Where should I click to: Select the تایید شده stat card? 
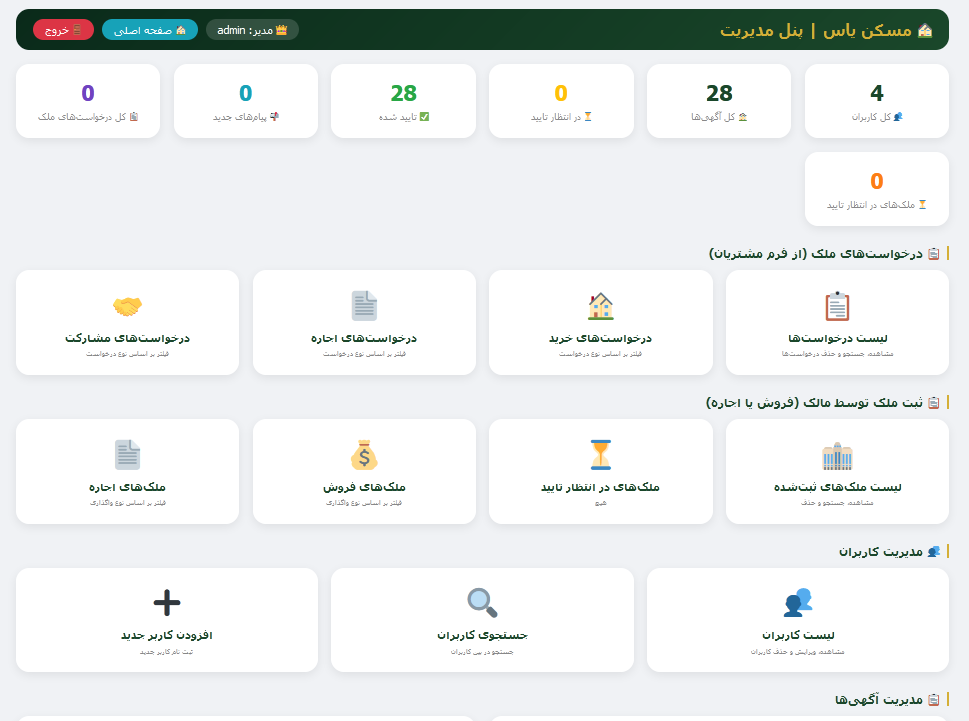(404, 101)
